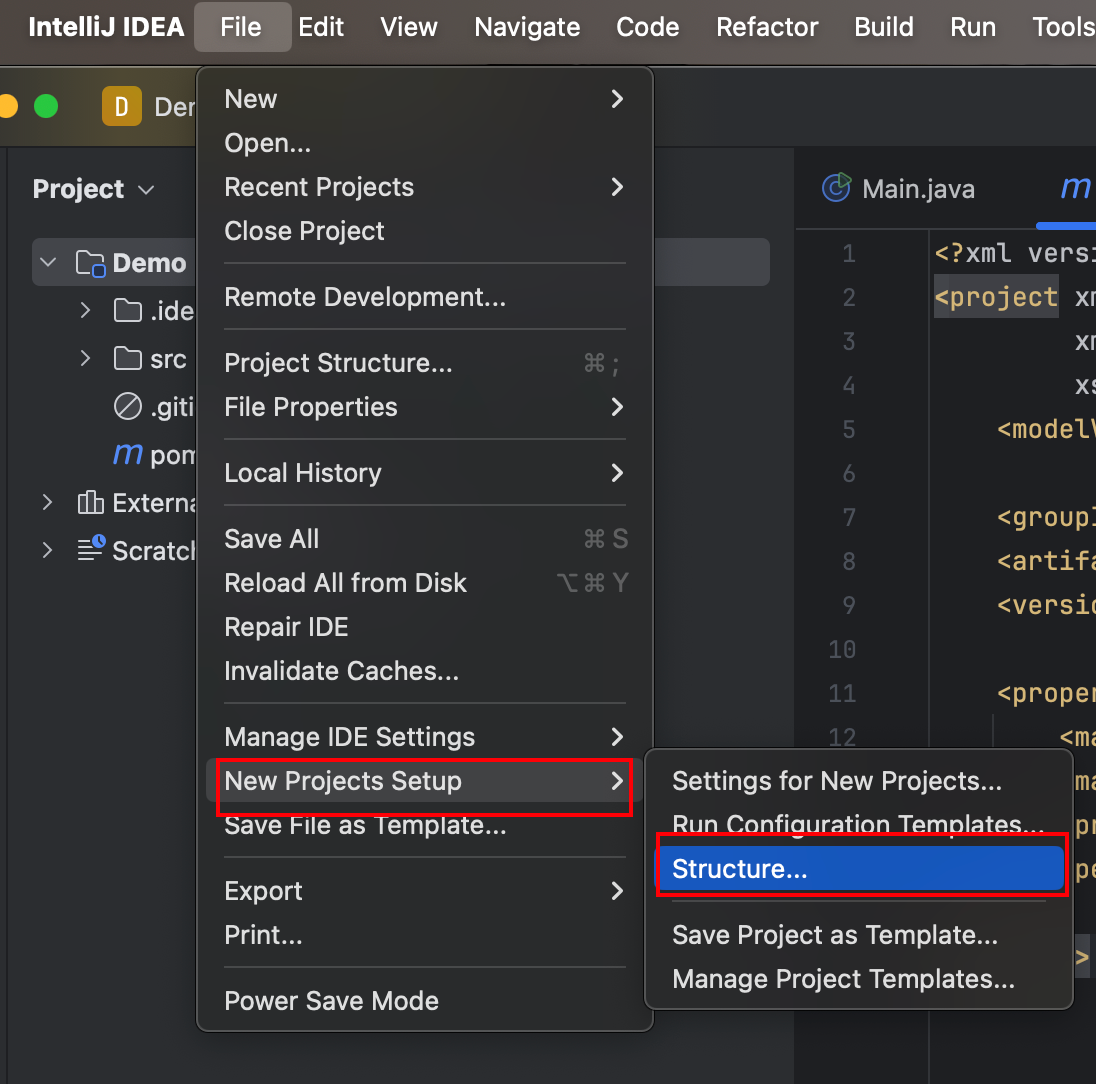Select Structure... in the submenu

click(x=739, y=869)
